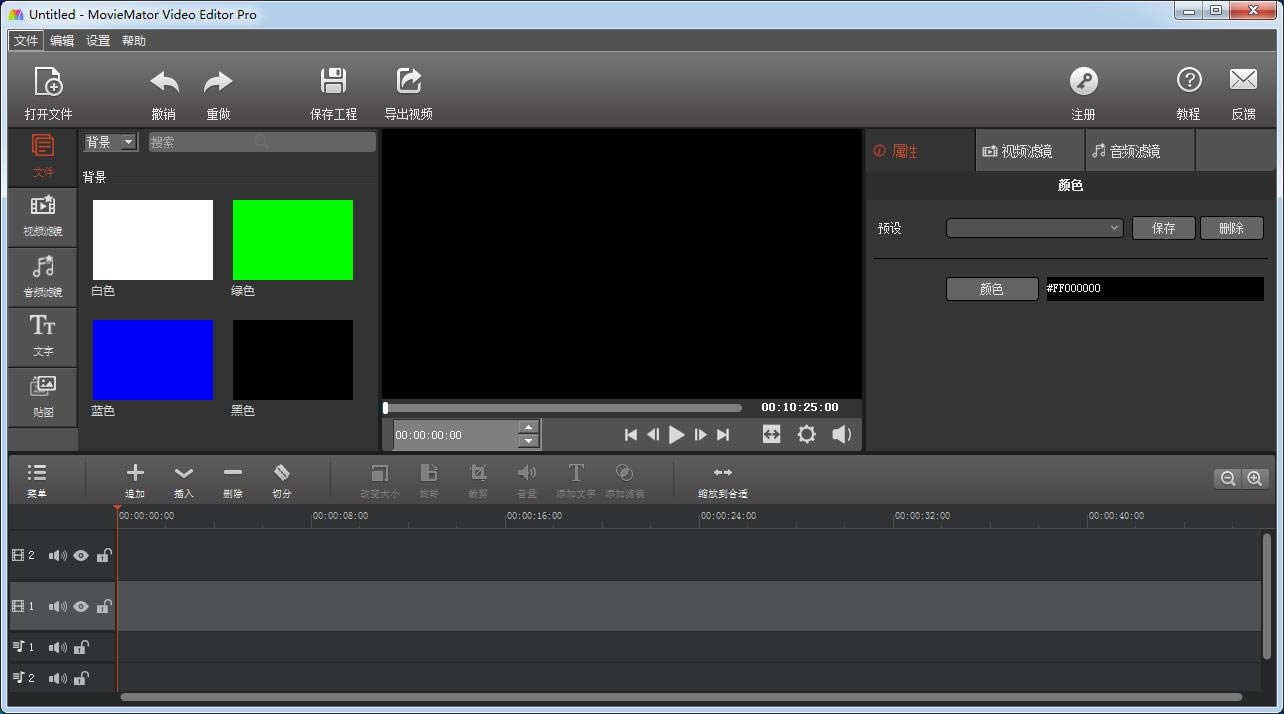Viewport: 1284px width, 714px height.
Task: Click the 切分 split icon
Action: click(x=282, y=472)
